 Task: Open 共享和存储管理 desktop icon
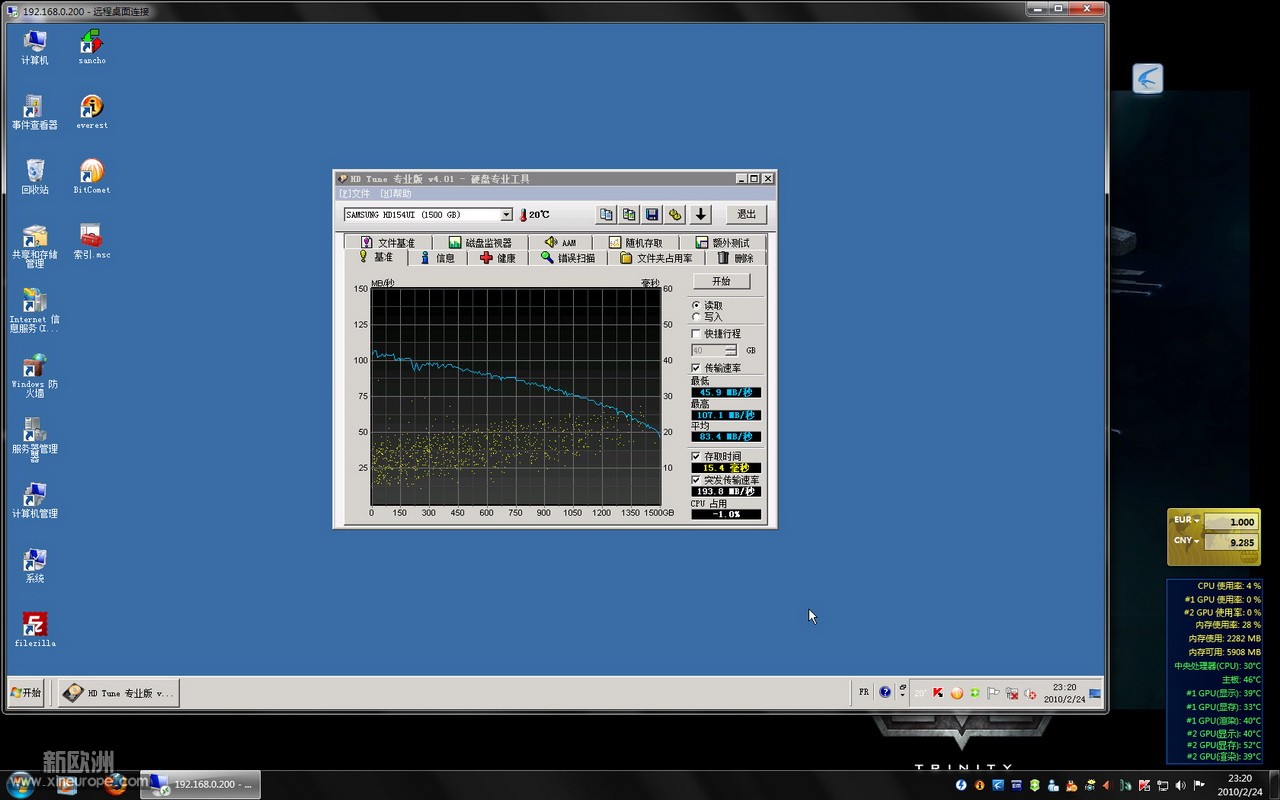35,246
